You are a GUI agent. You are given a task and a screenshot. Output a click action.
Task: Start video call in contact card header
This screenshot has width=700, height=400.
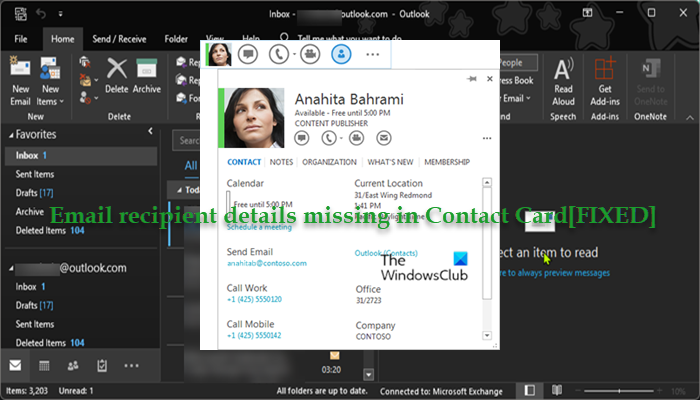point(356,138)
